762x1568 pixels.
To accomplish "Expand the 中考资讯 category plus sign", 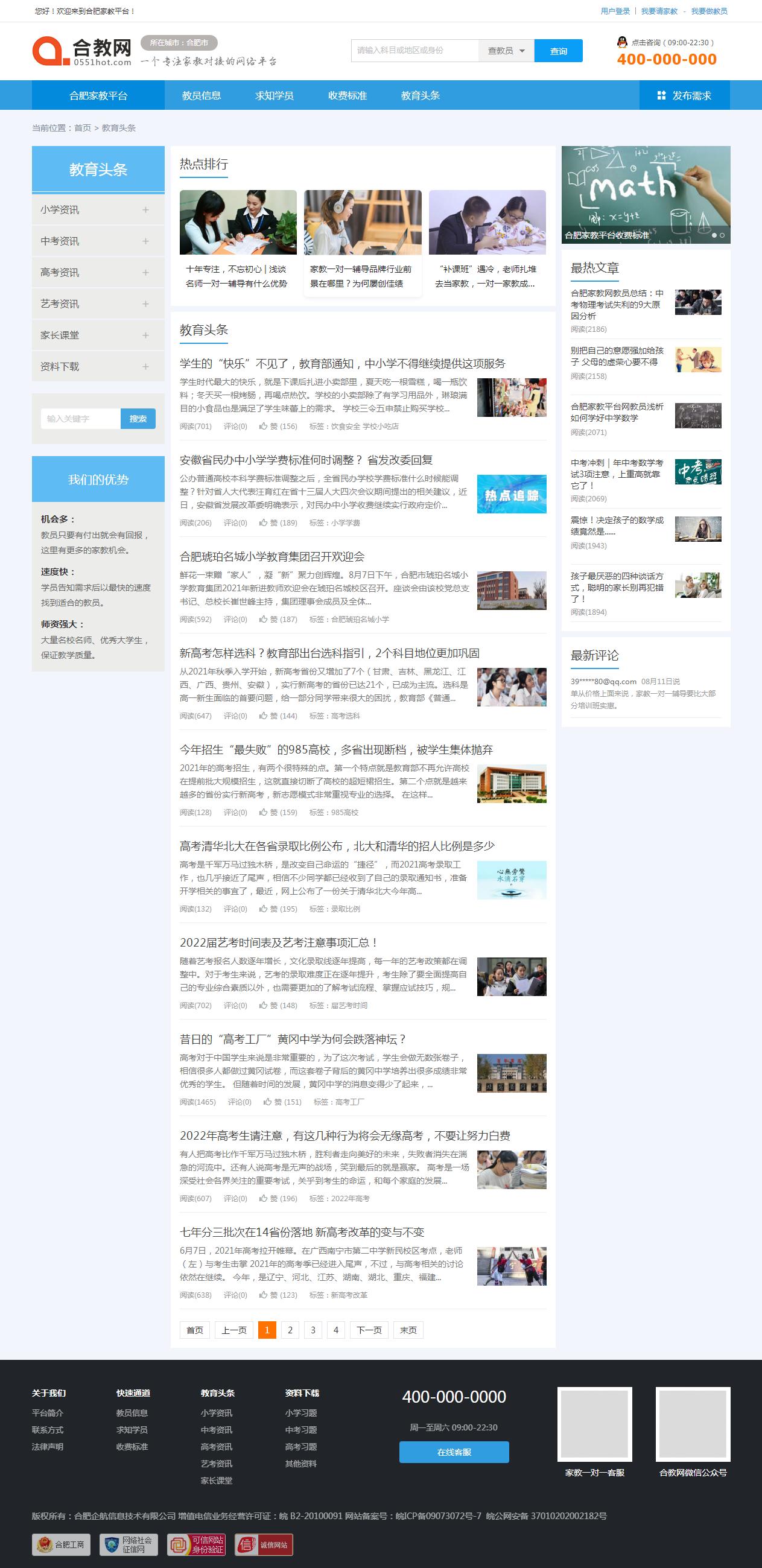I will click(145, 241).
